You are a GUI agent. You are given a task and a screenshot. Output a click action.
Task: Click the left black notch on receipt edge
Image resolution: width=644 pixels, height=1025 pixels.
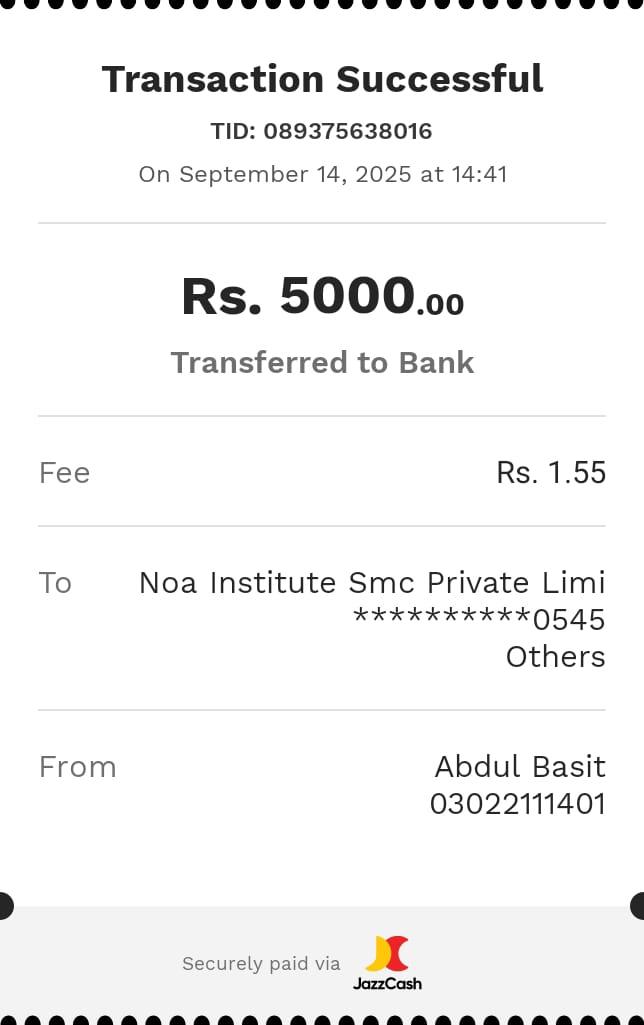click(x=5, y=906)
